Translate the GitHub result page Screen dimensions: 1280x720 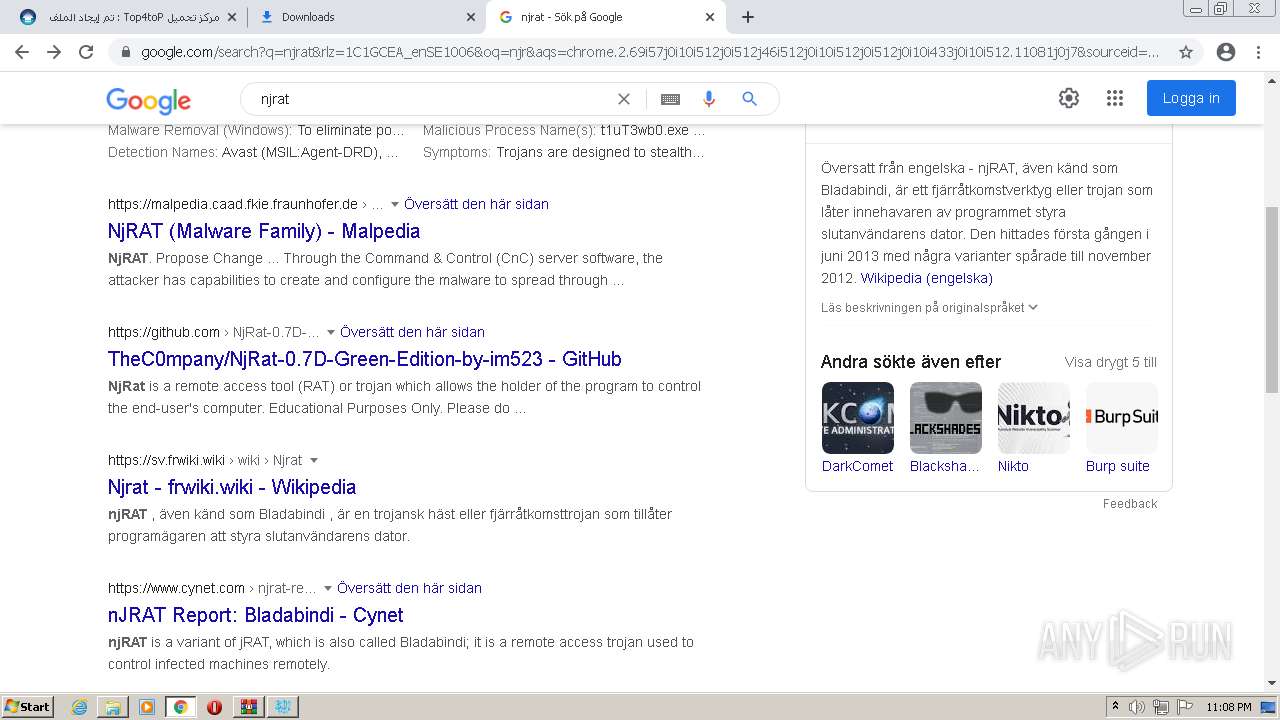(412, 332)
